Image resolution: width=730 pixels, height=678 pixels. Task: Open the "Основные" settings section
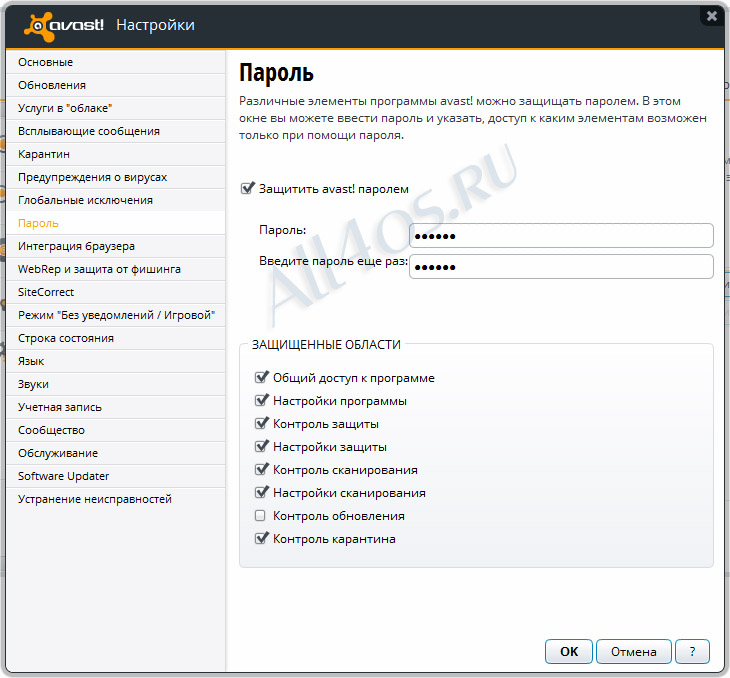[116, 62]
